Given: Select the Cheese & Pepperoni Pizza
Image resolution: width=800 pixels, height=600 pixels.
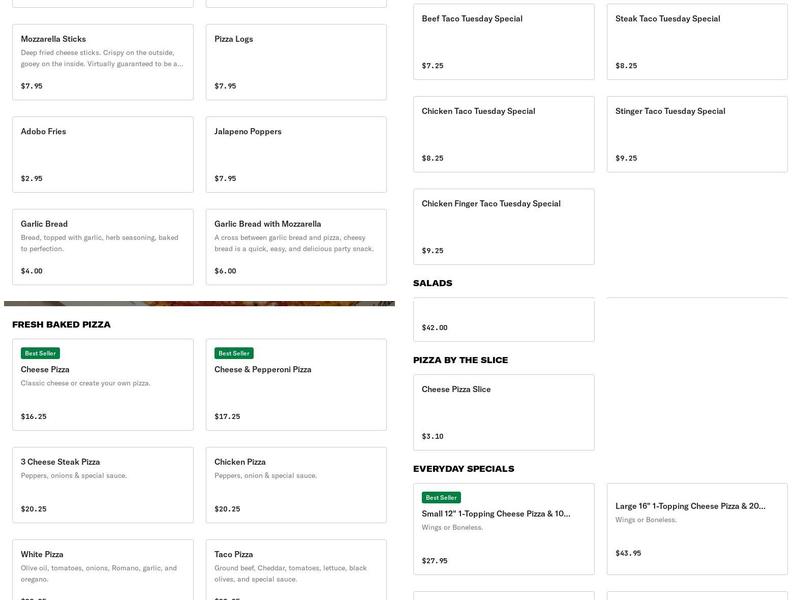Looking at the screenshot, I should point(294,386).
